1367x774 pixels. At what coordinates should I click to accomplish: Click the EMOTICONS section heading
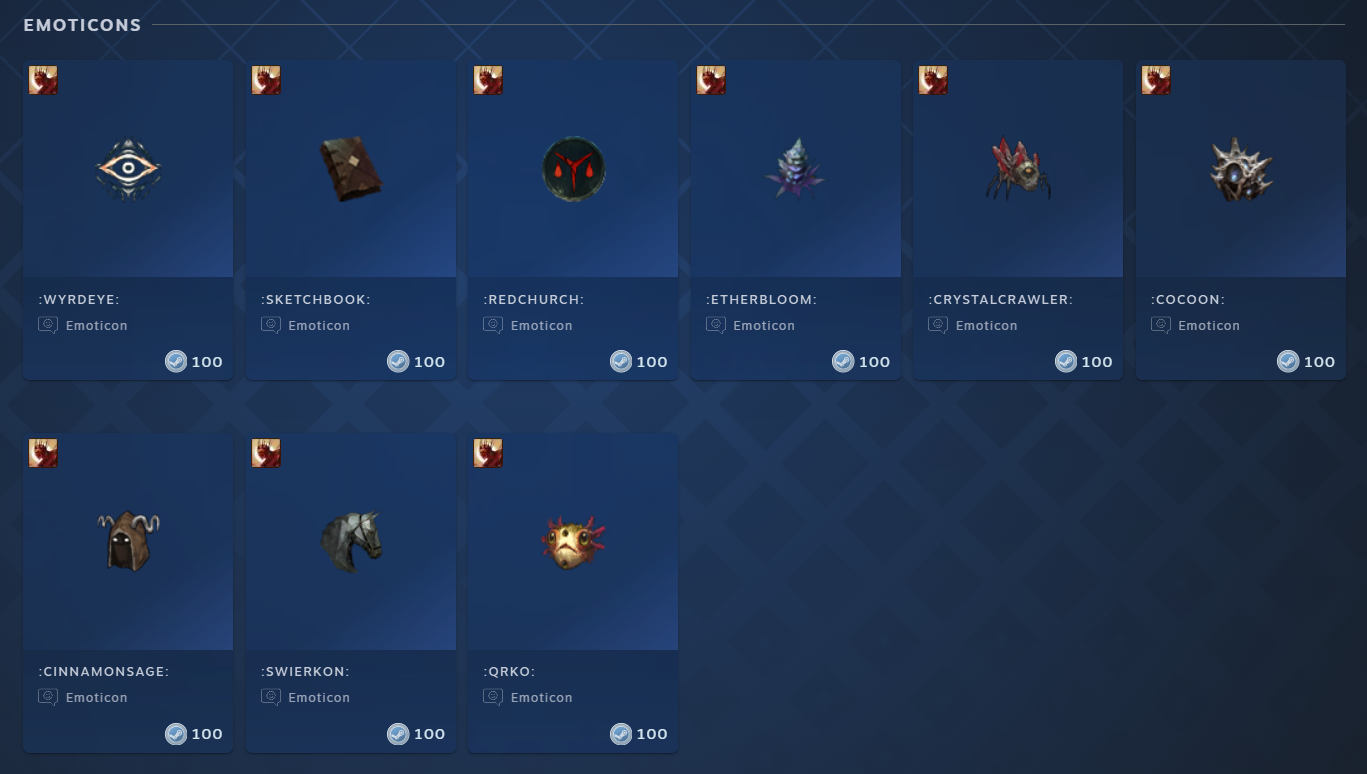click(x=82, y=25)
